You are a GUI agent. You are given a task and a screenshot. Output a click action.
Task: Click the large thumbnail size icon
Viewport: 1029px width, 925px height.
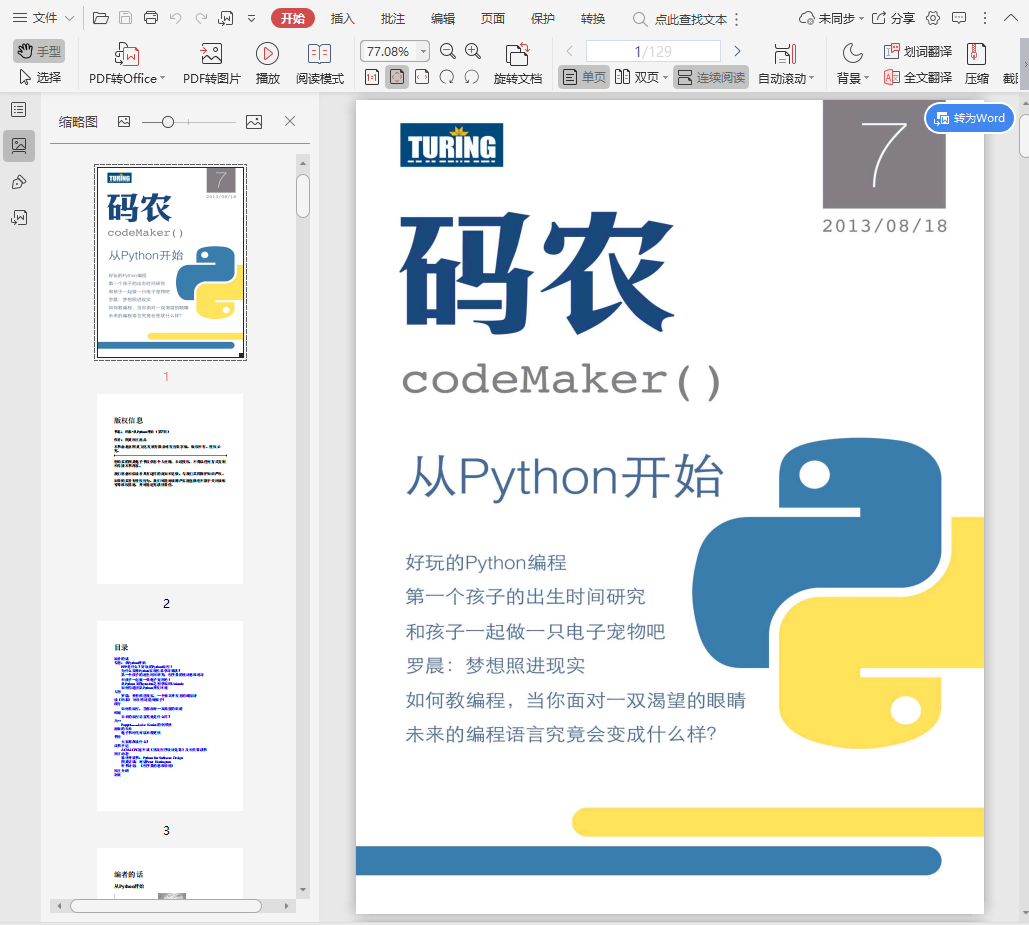tap(254, 121)
